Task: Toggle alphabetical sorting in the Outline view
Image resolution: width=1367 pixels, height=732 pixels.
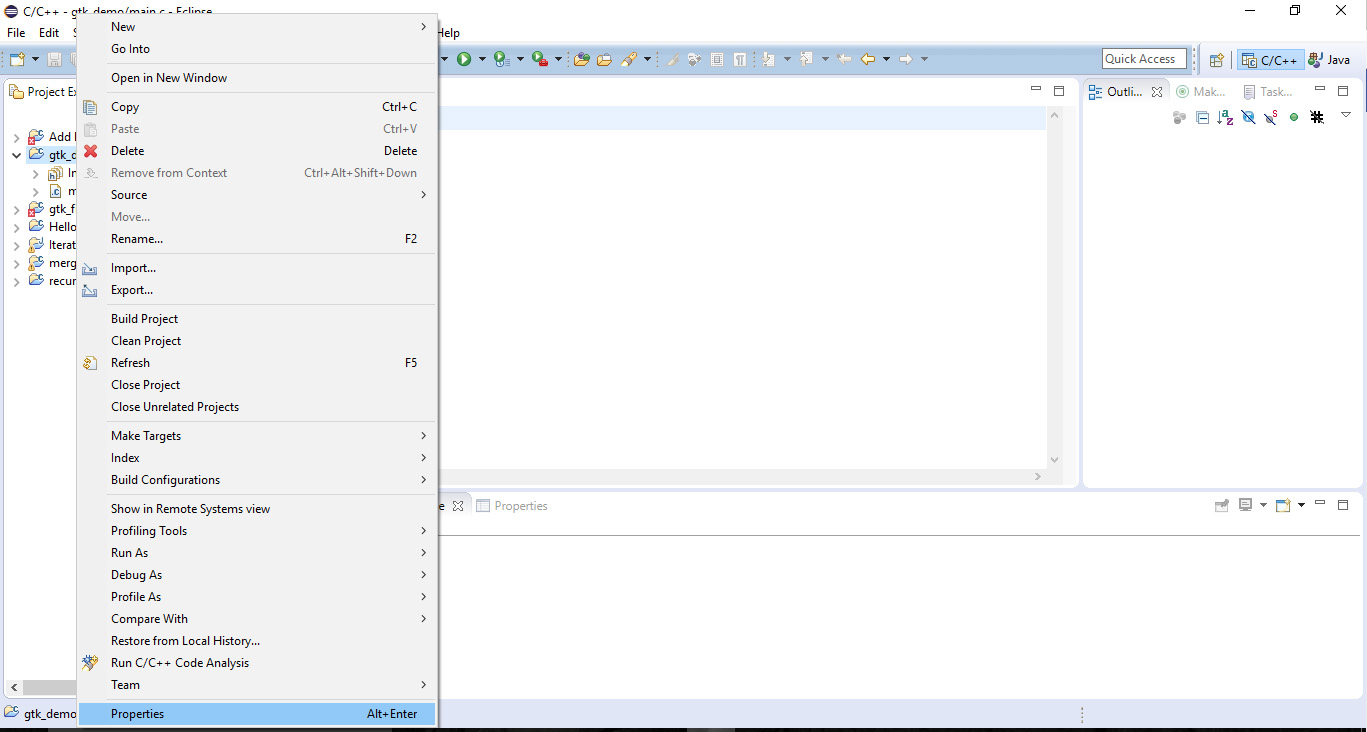Action: pyautogui.click(x=1225, y=117)
